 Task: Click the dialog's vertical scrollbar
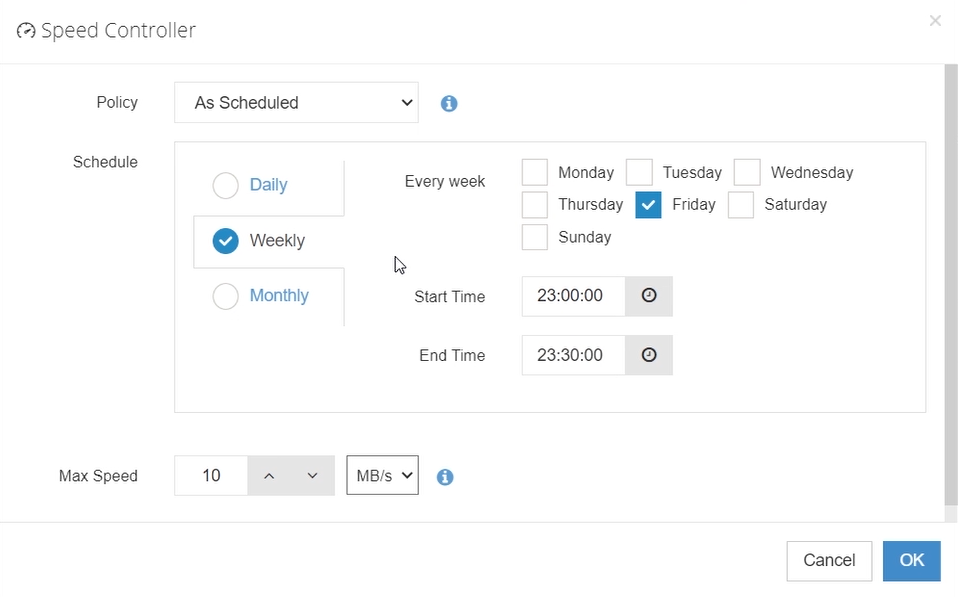pyautogui.click(x=951, y=285)
